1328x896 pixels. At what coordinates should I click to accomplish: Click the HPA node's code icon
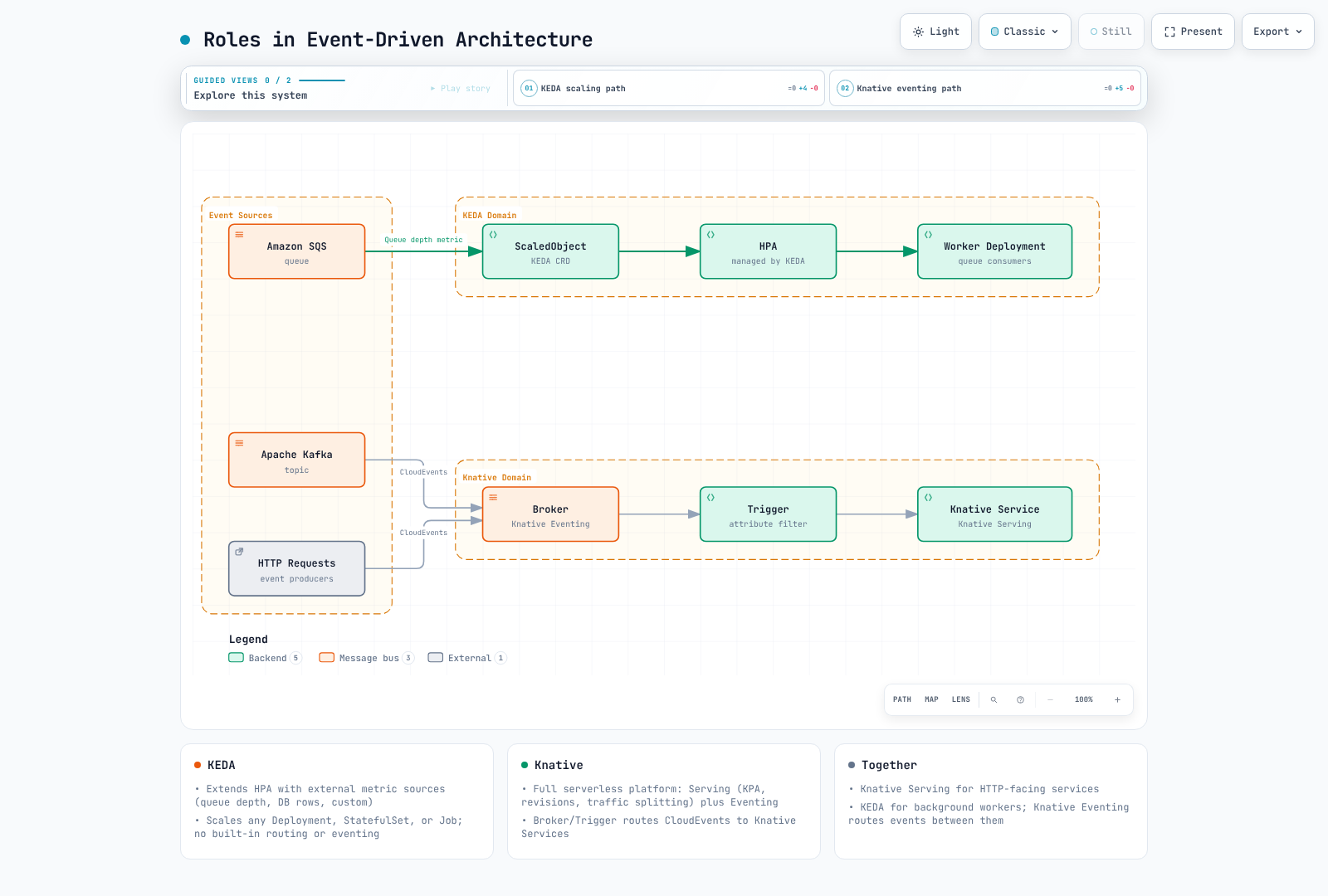click(710, 235)
